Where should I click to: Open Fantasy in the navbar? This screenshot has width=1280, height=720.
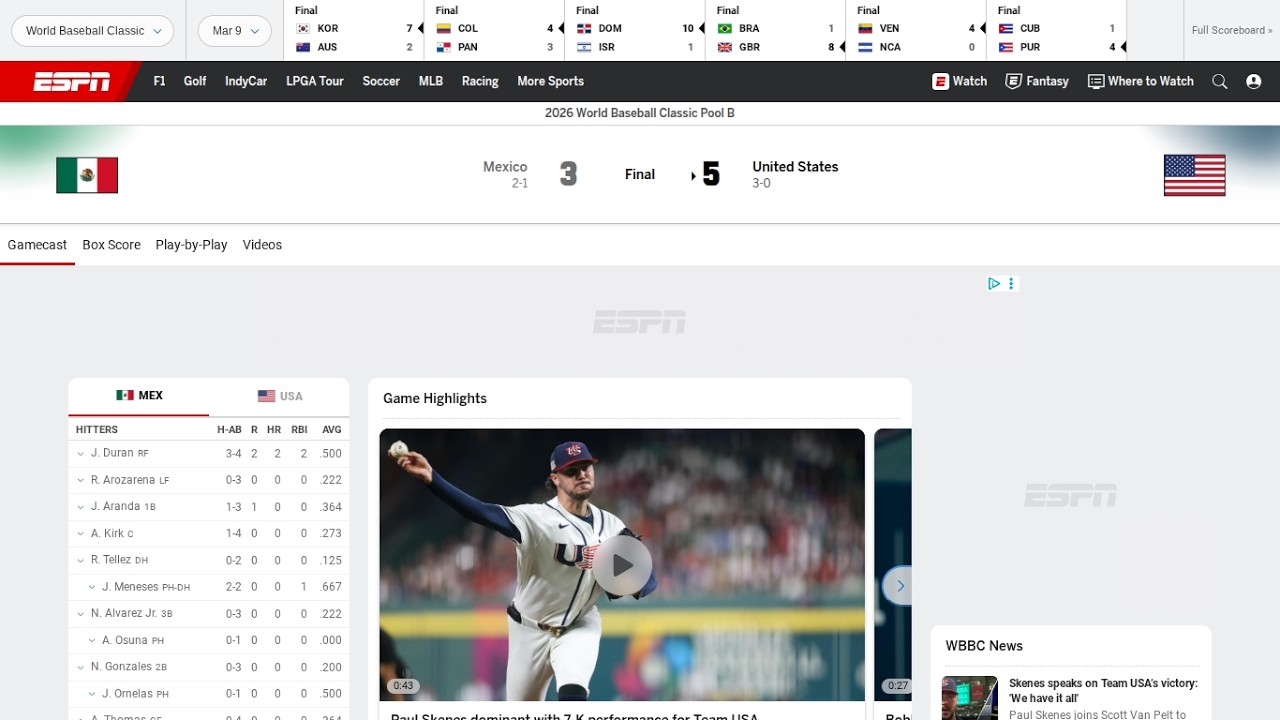pos(1037,82)
